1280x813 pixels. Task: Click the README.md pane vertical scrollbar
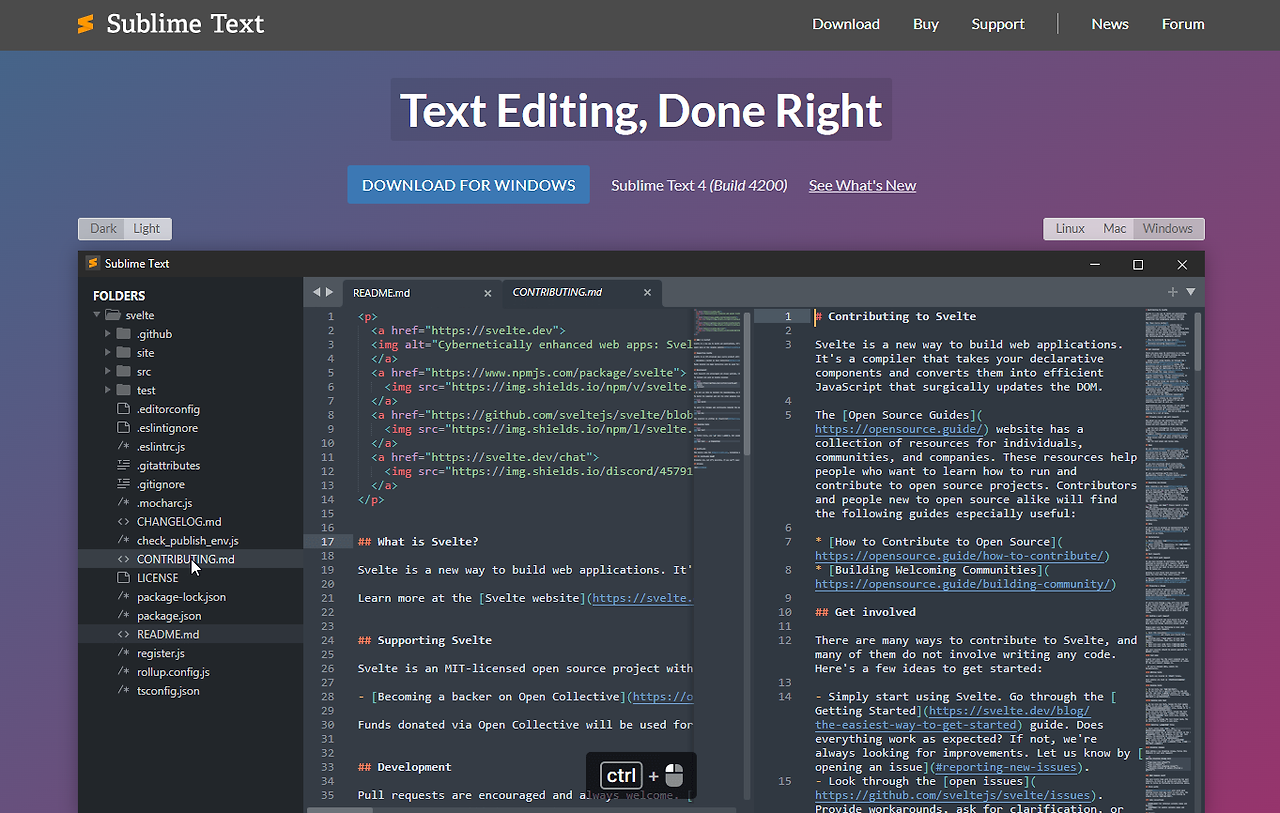747,385
